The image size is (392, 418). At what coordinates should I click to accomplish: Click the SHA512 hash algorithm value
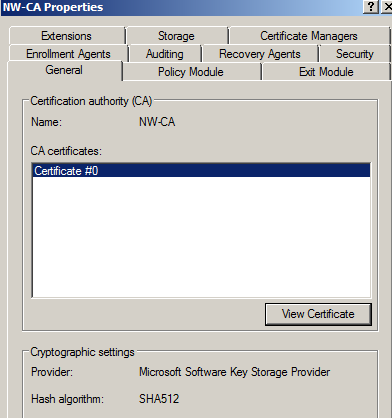pyautogui.click(x=159, y=399)
